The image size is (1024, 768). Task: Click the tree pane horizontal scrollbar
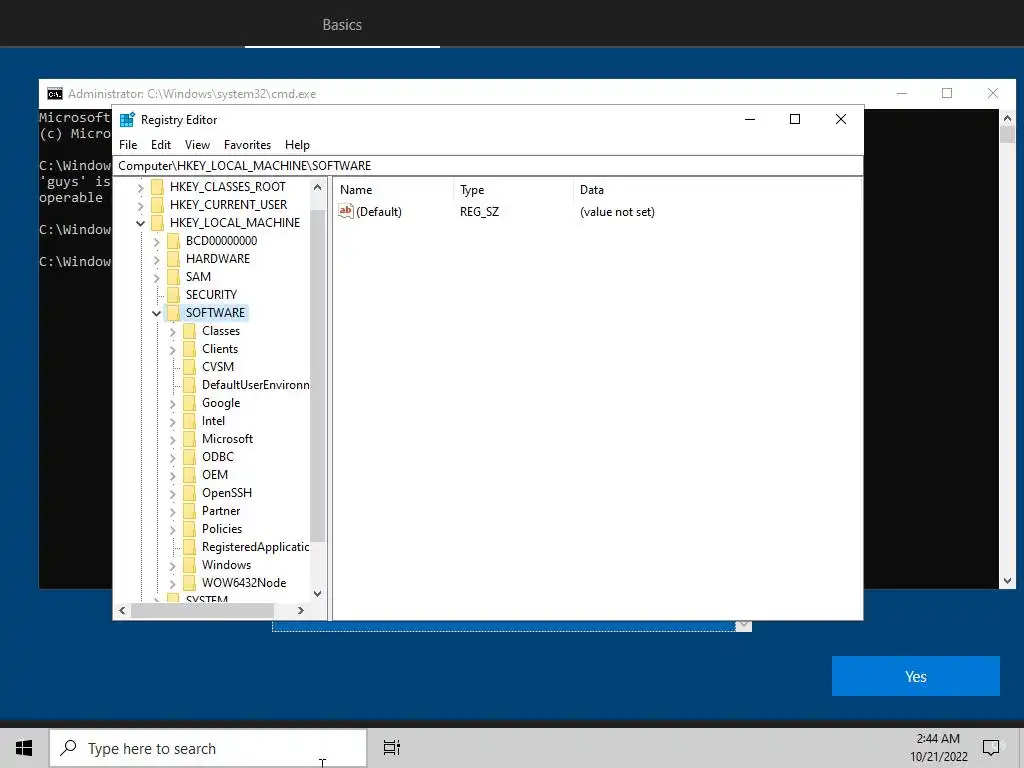click(202, 611)
